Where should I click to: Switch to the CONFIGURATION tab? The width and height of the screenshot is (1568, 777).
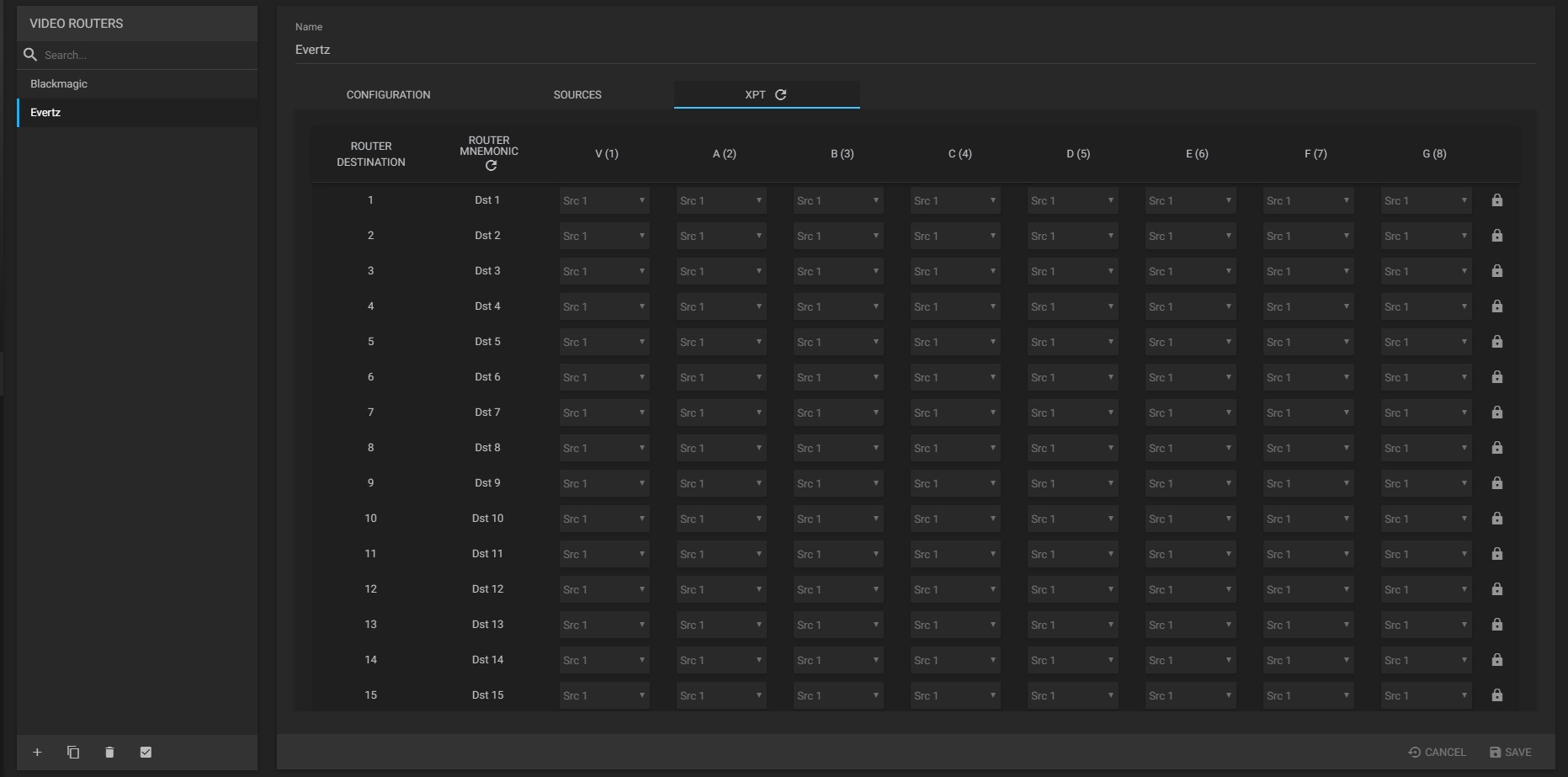[x=388, y=94]
